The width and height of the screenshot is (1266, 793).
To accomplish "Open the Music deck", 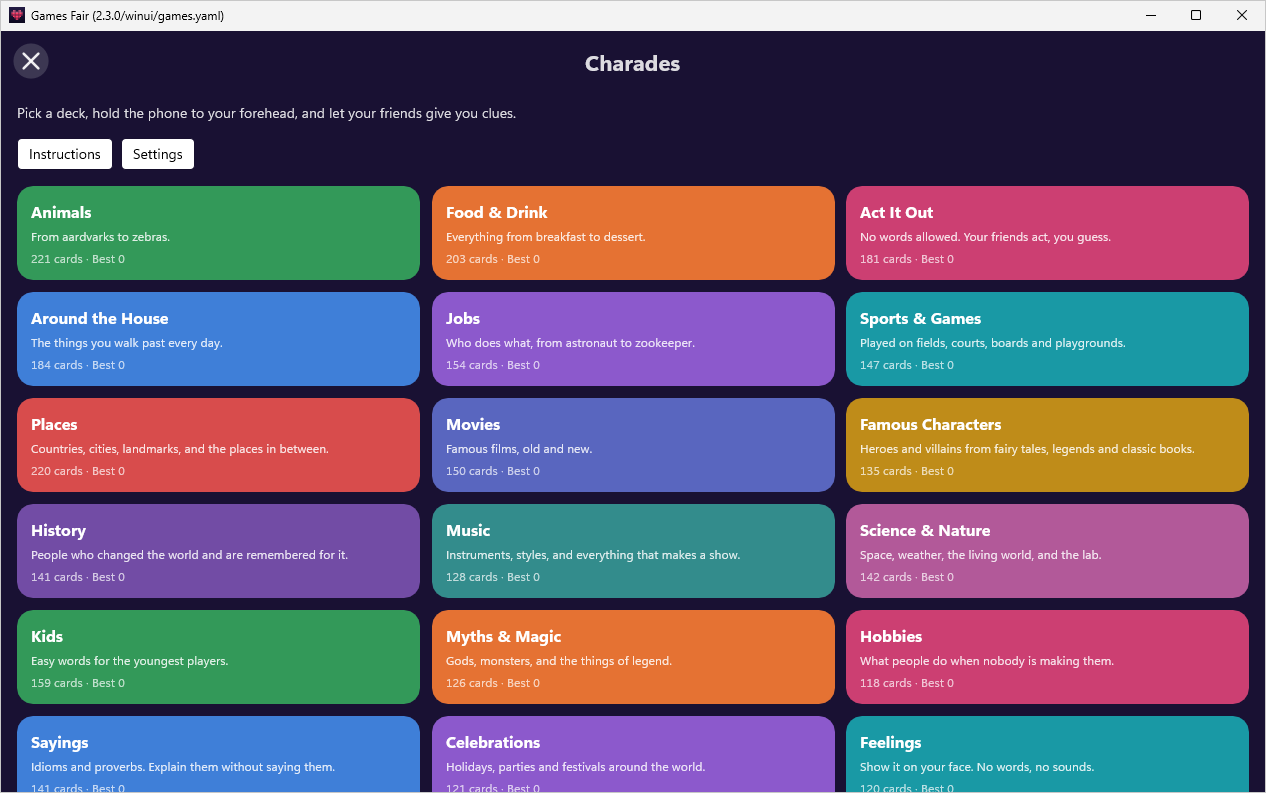I will 633,551.
